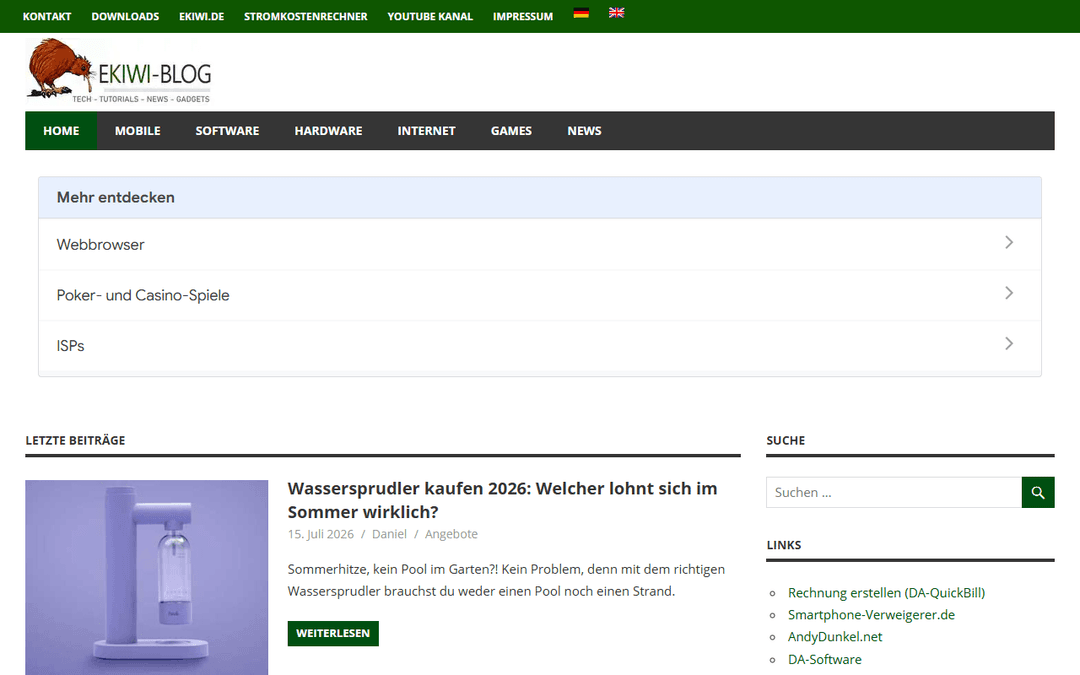
Task: Select the NEWS navigation tab
Action: [x=585, y=131]
